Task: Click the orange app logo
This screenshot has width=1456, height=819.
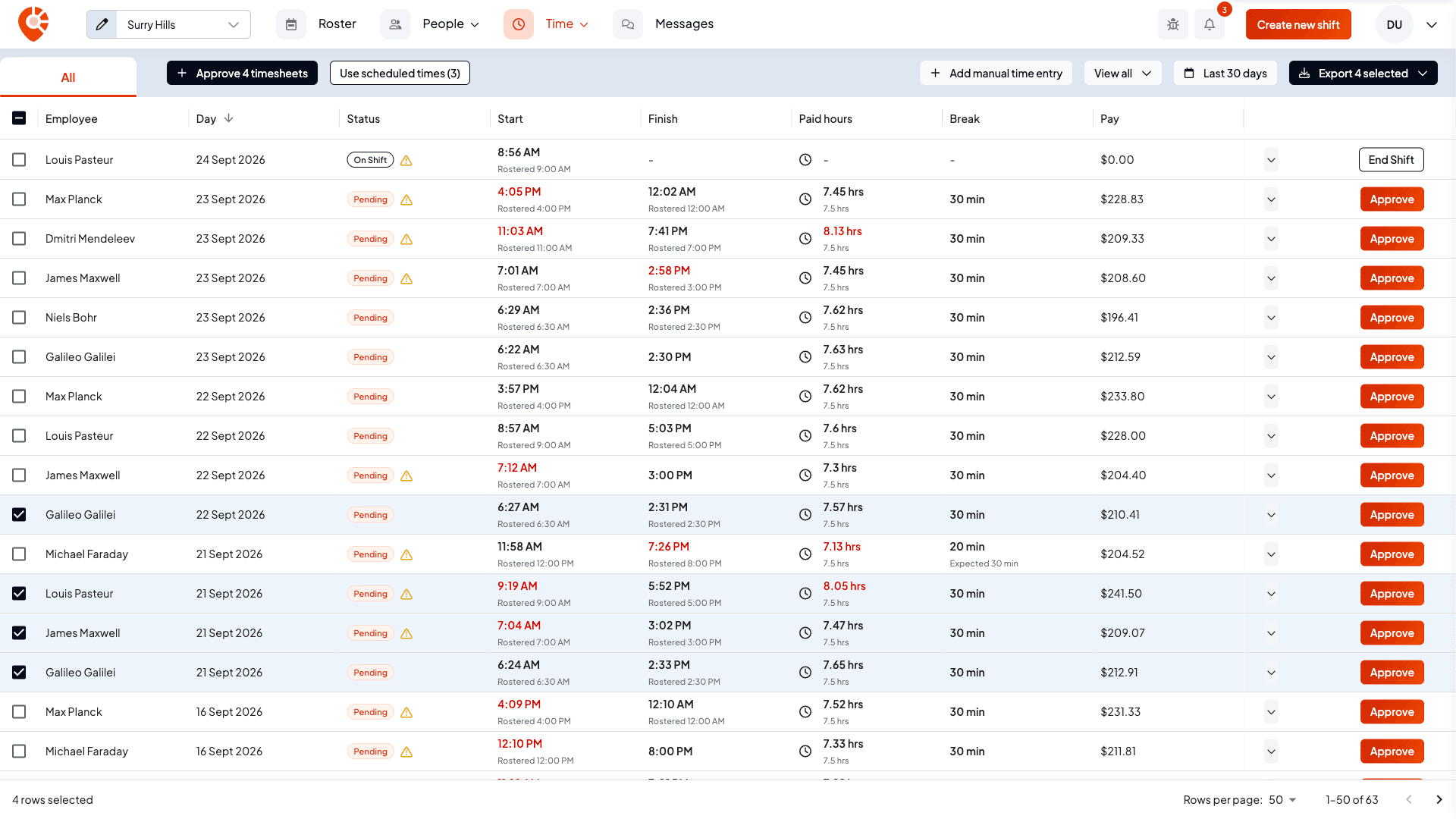Action: click(33, 24)
